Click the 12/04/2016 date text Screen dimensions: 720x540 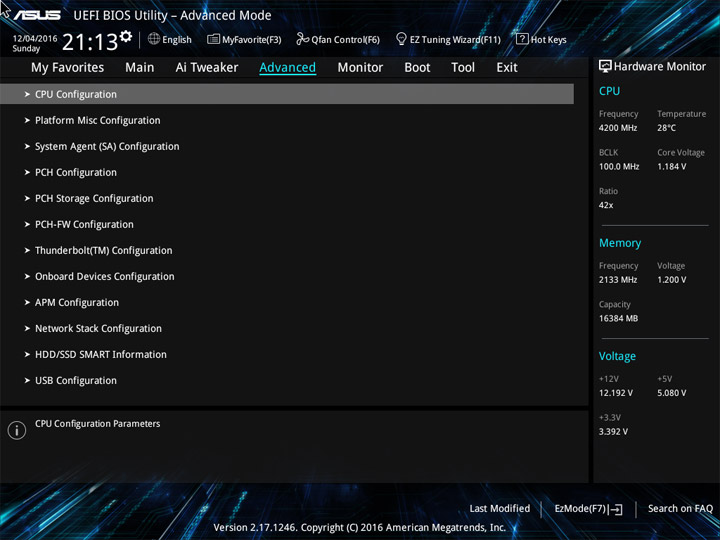(35, 39)
